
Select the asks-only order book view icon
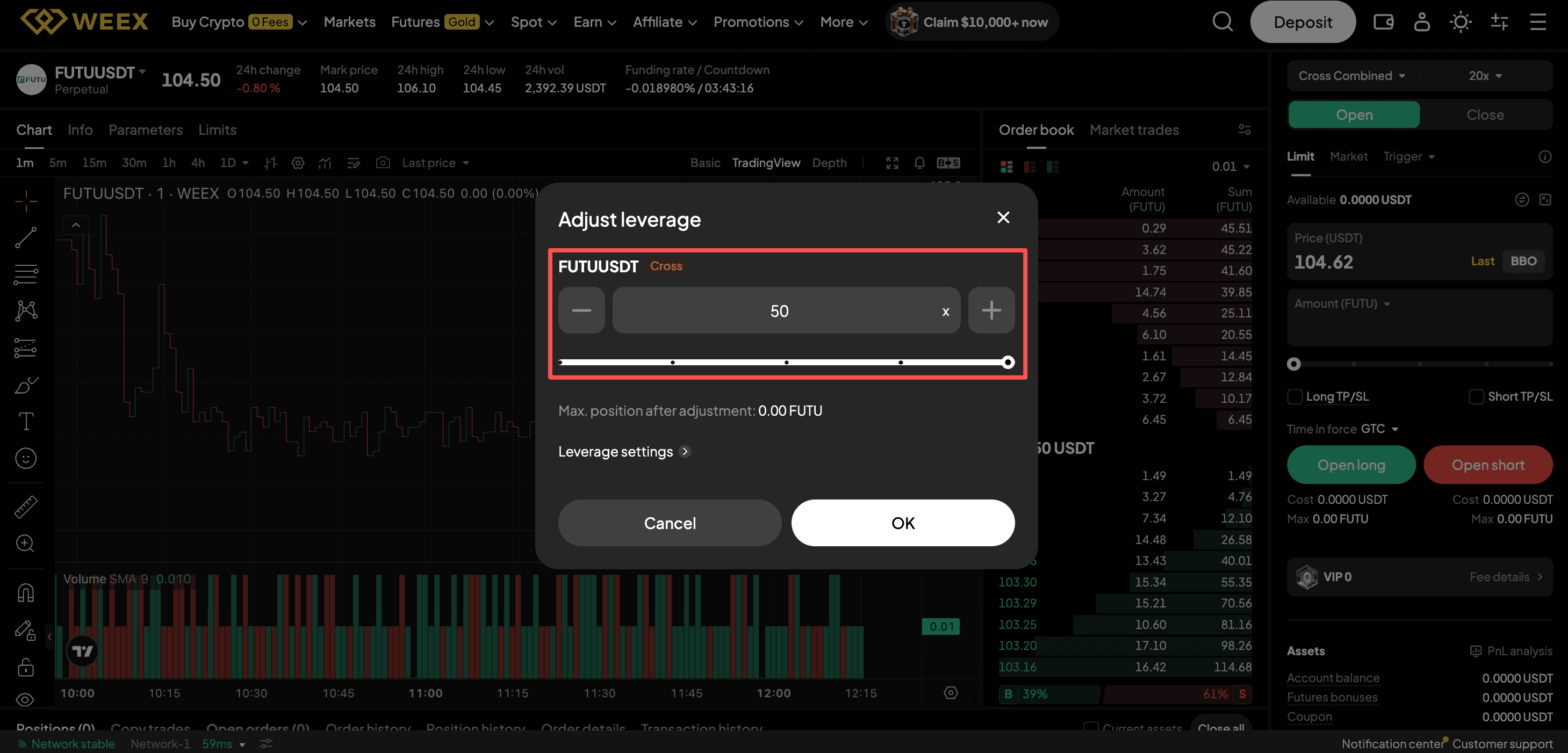[1030, 166]
